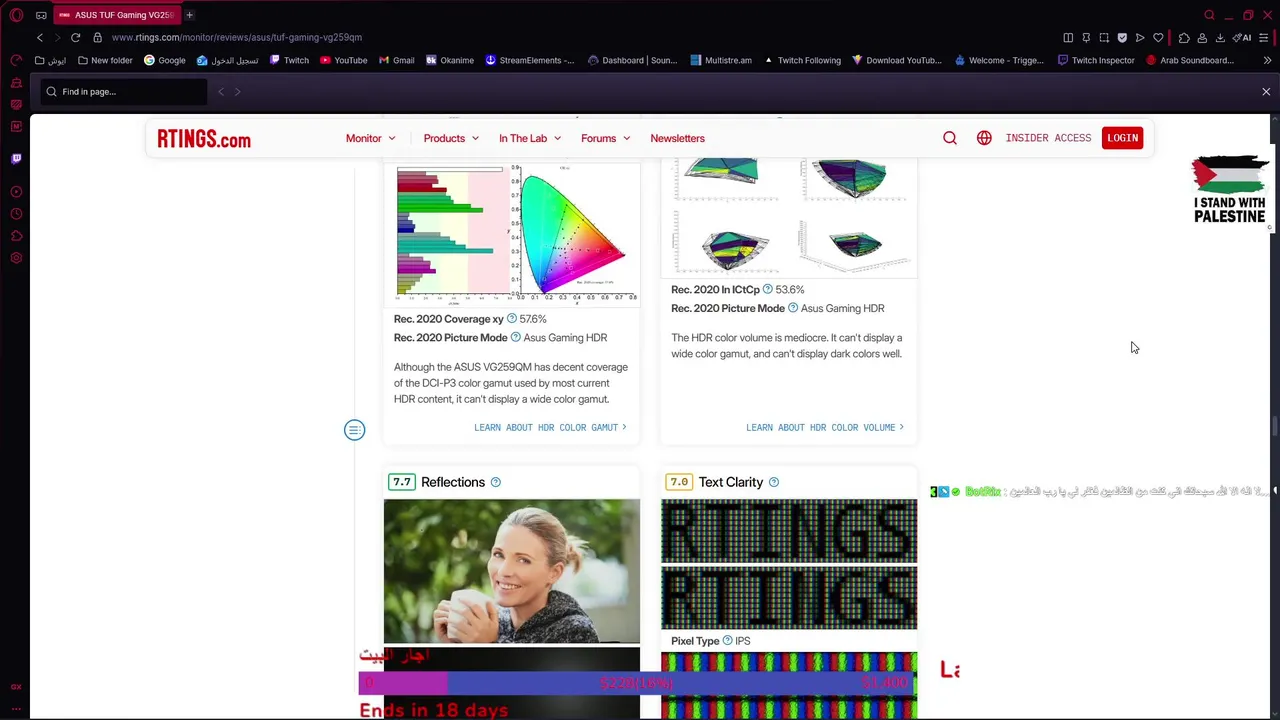Open the Twitch Following bookmark
This screenshot has height=720, width=1280.
tap(802, 60)
